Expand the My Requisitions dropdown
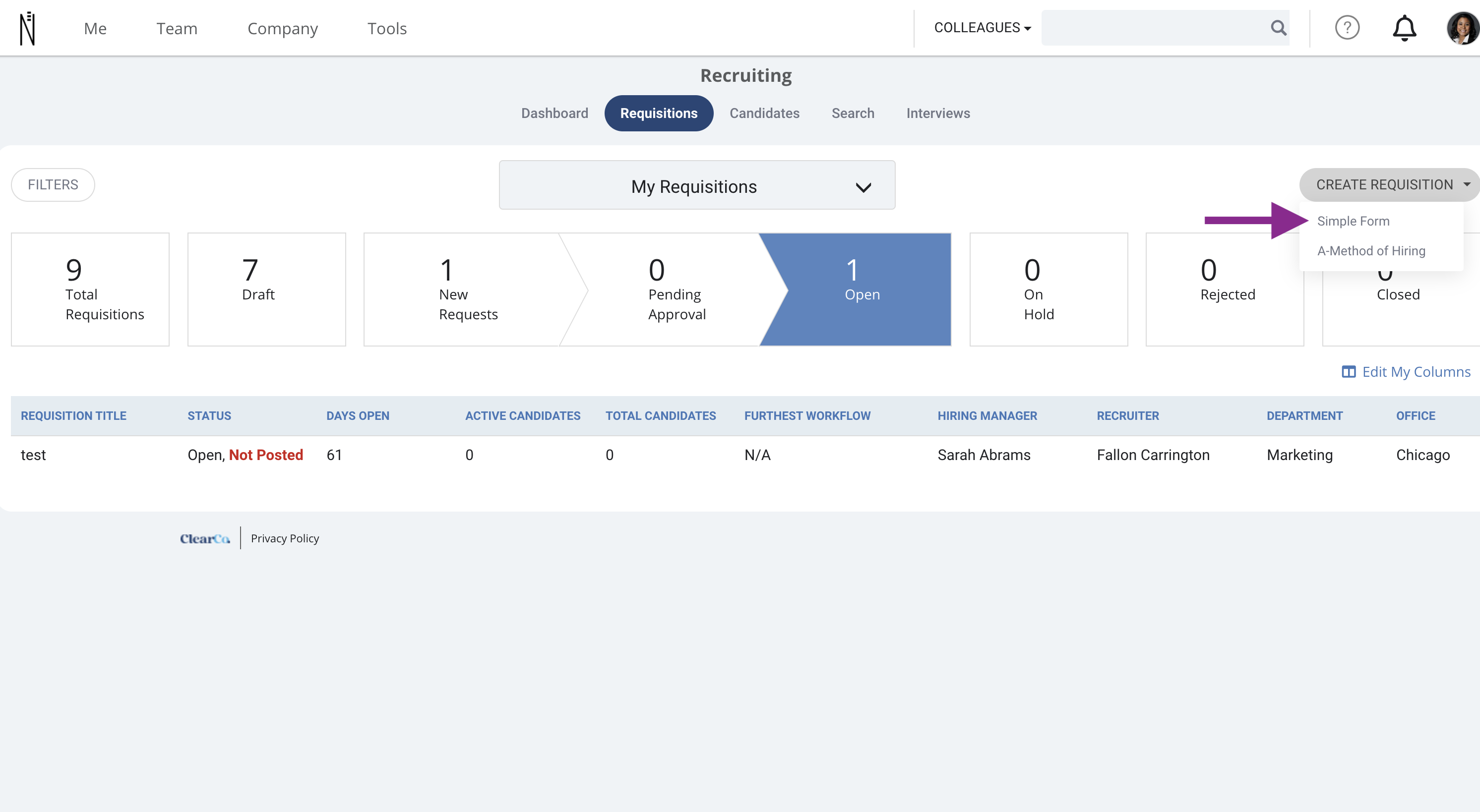 coord(696,185)
